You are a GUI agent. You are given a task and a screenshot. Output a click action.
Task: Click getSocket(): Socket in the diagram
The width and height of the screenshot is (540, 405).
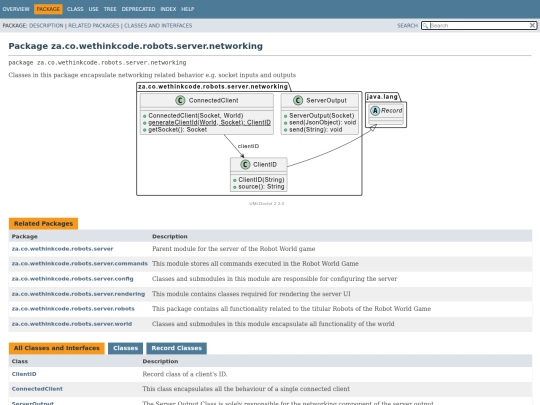pyautogui.click(x=177, y=130)
